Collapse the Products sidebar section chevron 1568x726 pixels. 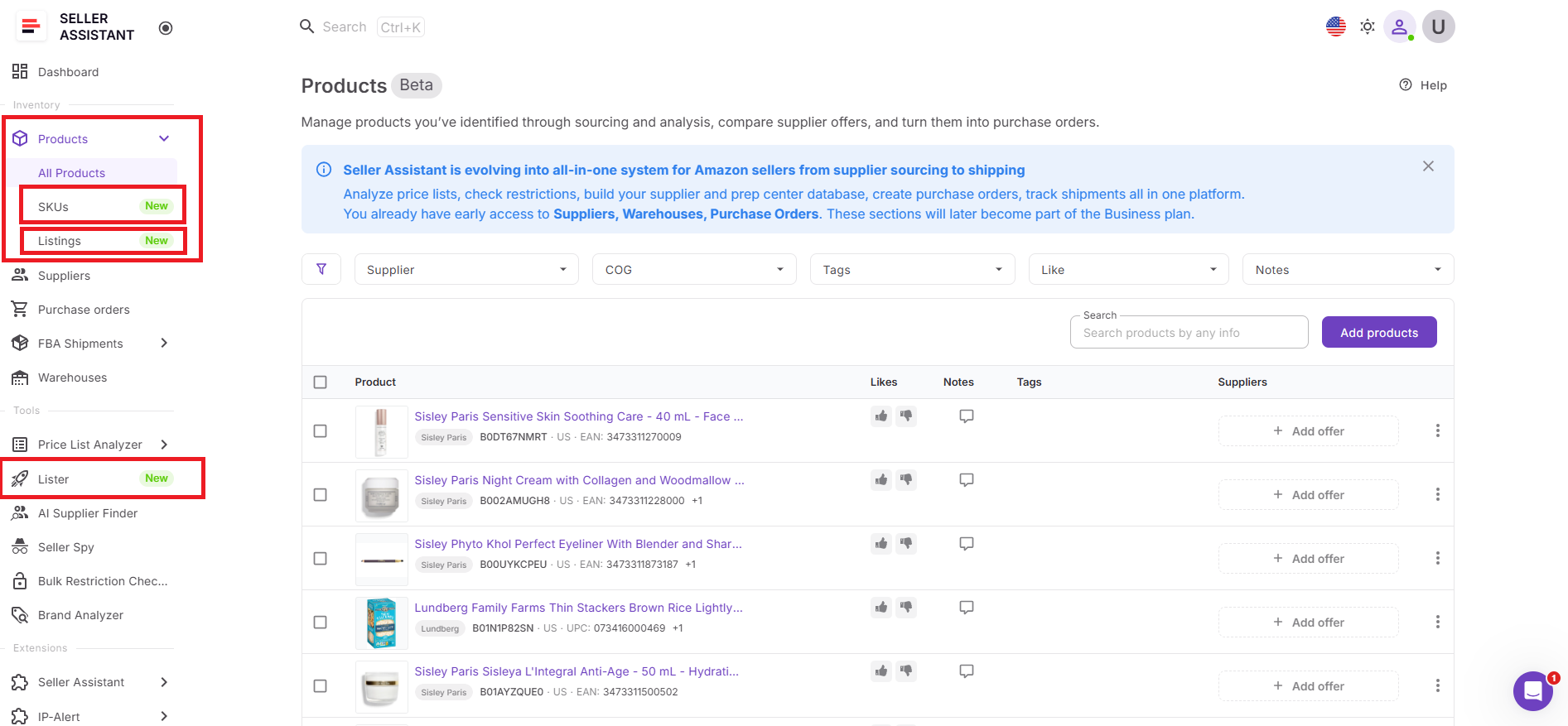coord(164,139)
